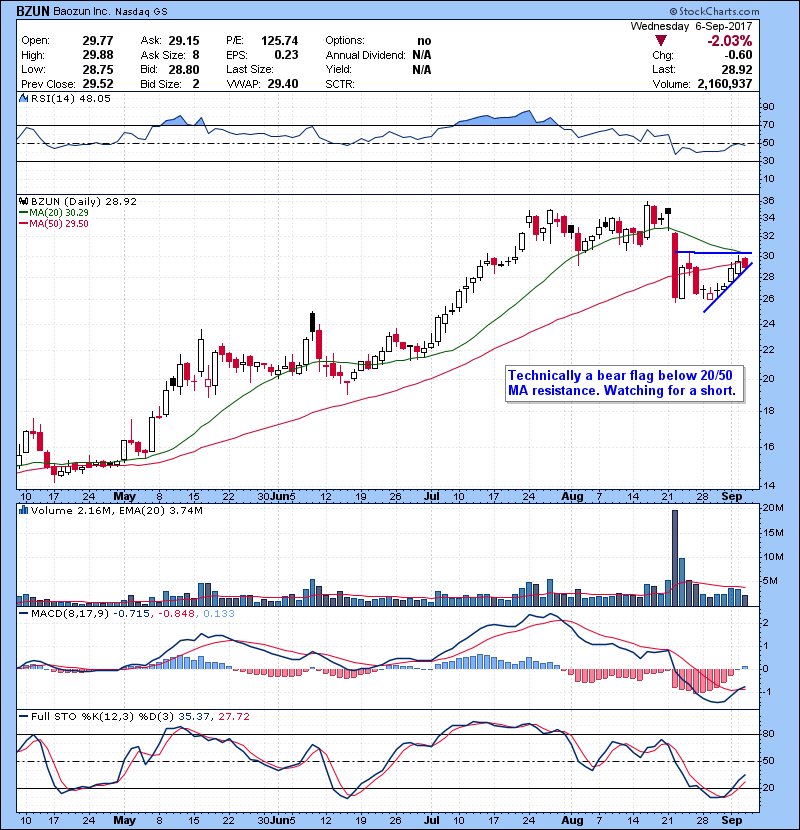
Task: Click the Options value "no"
Action: (x=424, y=41)
